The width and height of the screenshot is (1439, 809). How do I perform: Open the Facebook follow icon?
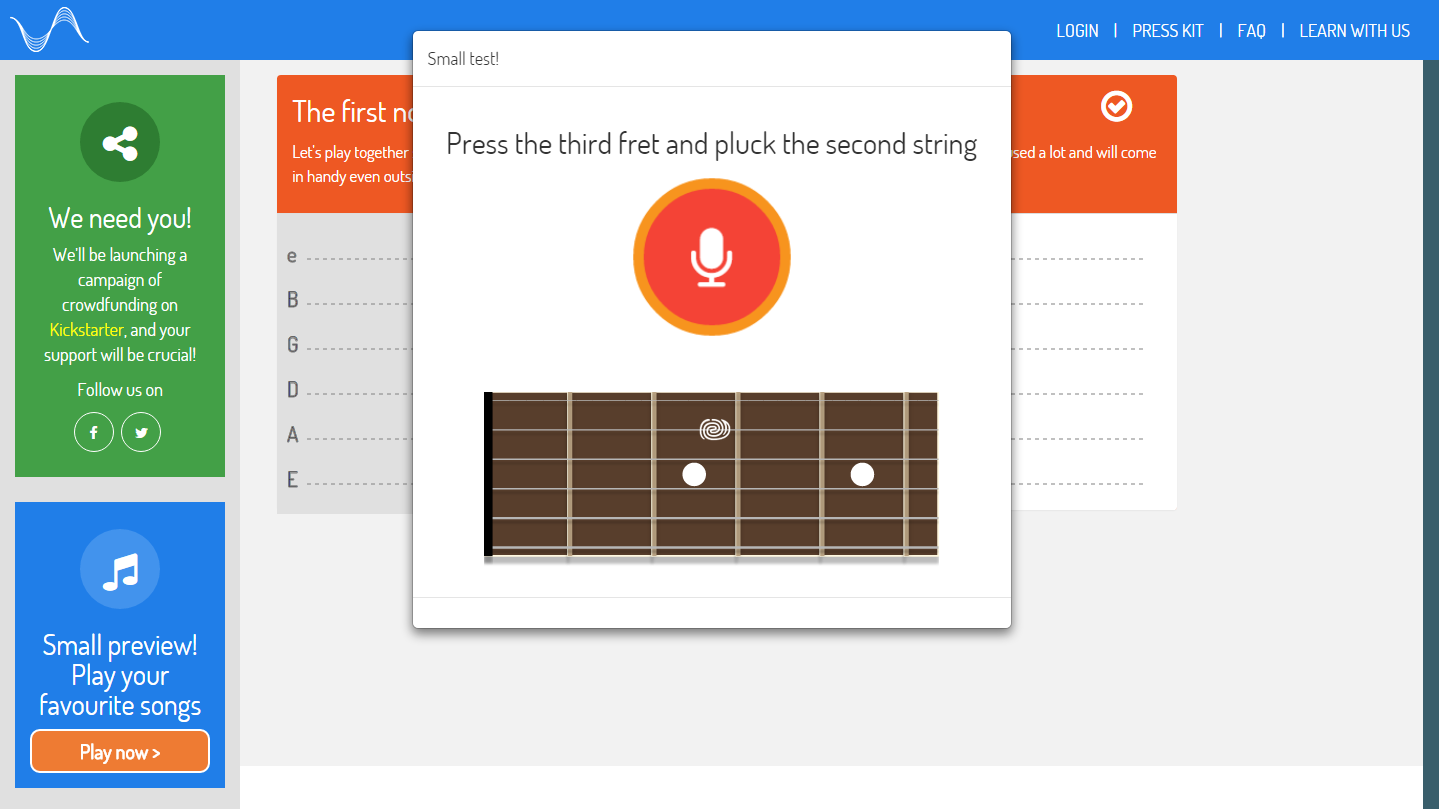pyautogui.click(x=94, y=432)
